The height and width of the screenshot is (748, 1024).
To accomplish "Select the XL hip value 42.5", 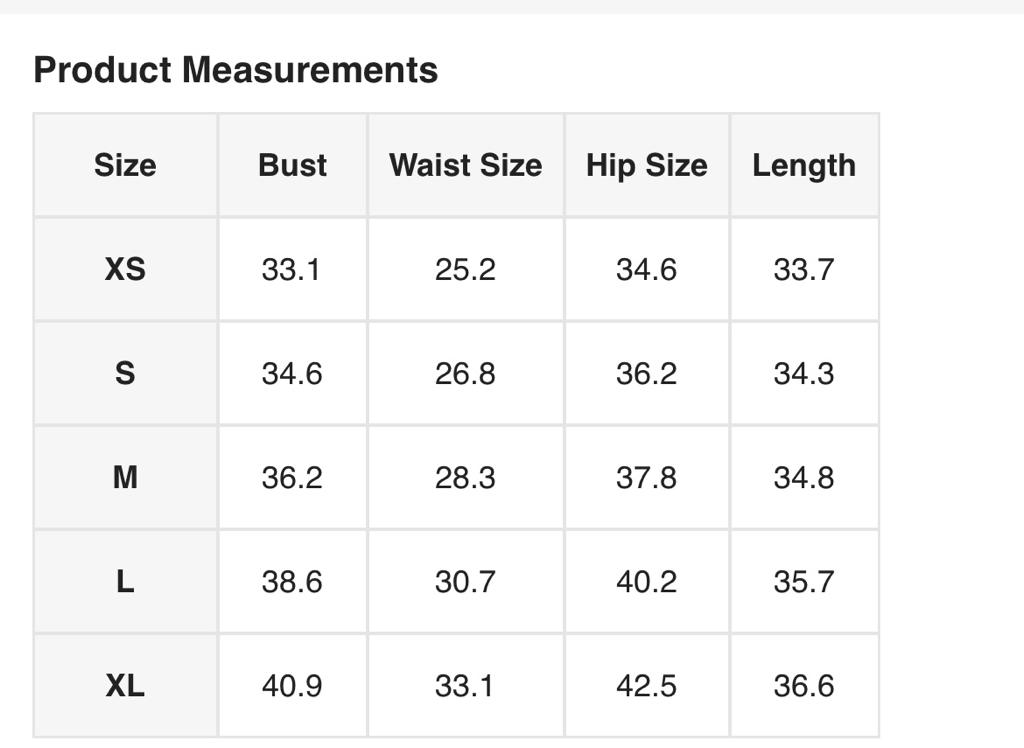I will pyautogui.click(x=646, y=685).
